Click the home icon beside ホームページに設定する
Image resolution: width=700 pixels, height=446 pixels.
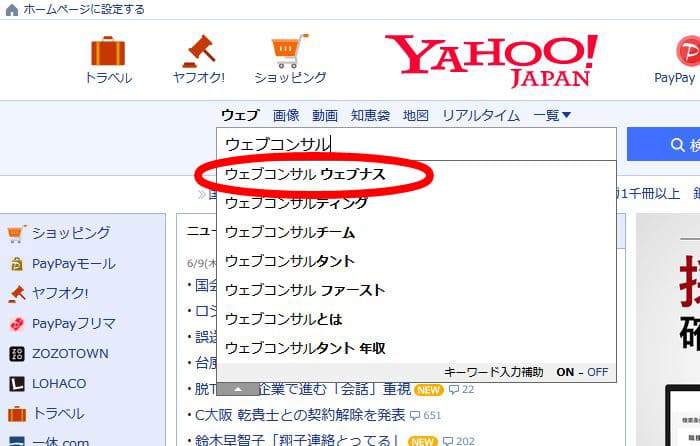pyautogui.click(x=12, y=9)
